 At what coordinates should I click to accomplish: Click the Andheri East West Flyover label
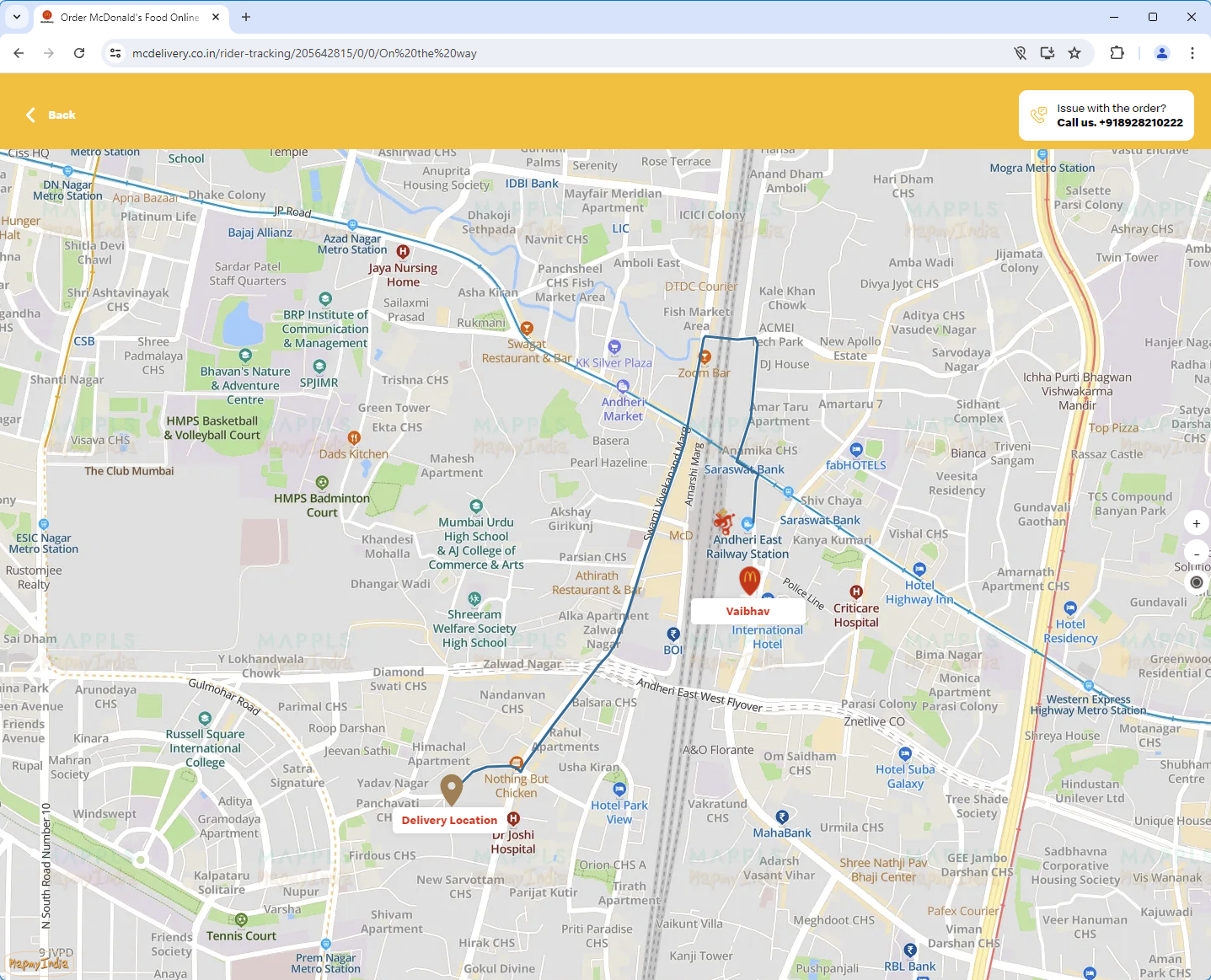tap(699, 695)
